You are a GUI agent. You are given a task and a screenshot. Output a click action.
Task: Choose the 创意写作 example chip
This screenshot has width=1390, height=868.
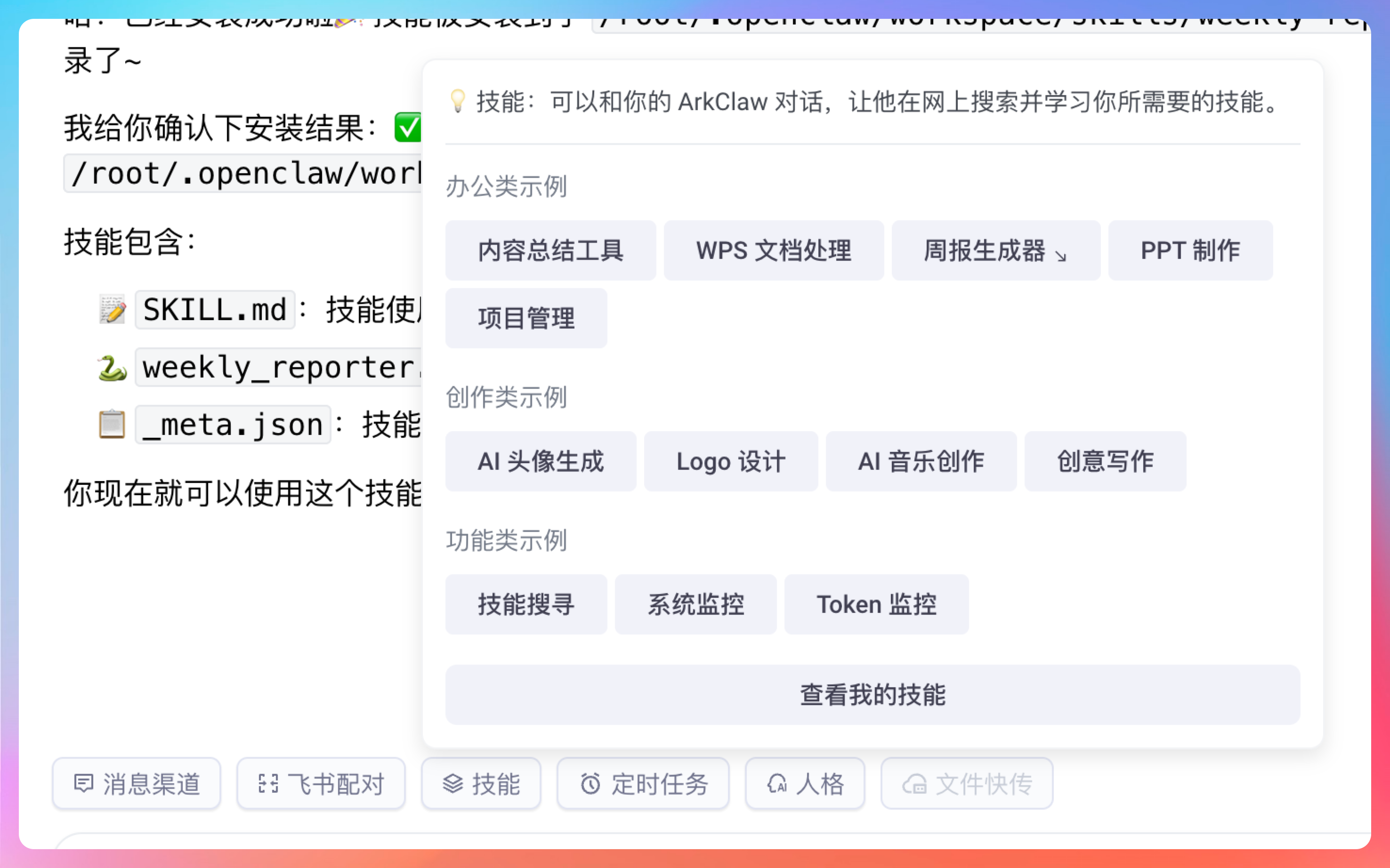tap(1105, 462)
